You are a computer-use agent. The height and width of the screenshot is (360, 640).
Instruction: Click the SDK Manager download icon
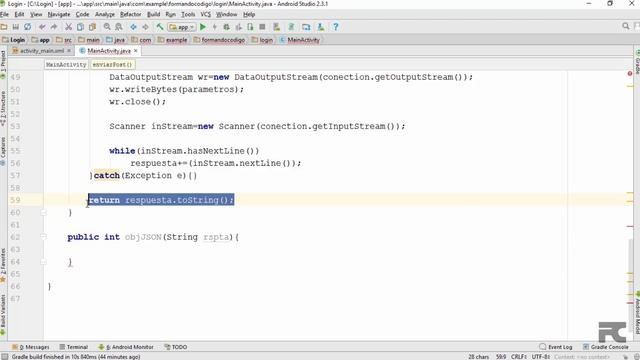coord(321,27)
